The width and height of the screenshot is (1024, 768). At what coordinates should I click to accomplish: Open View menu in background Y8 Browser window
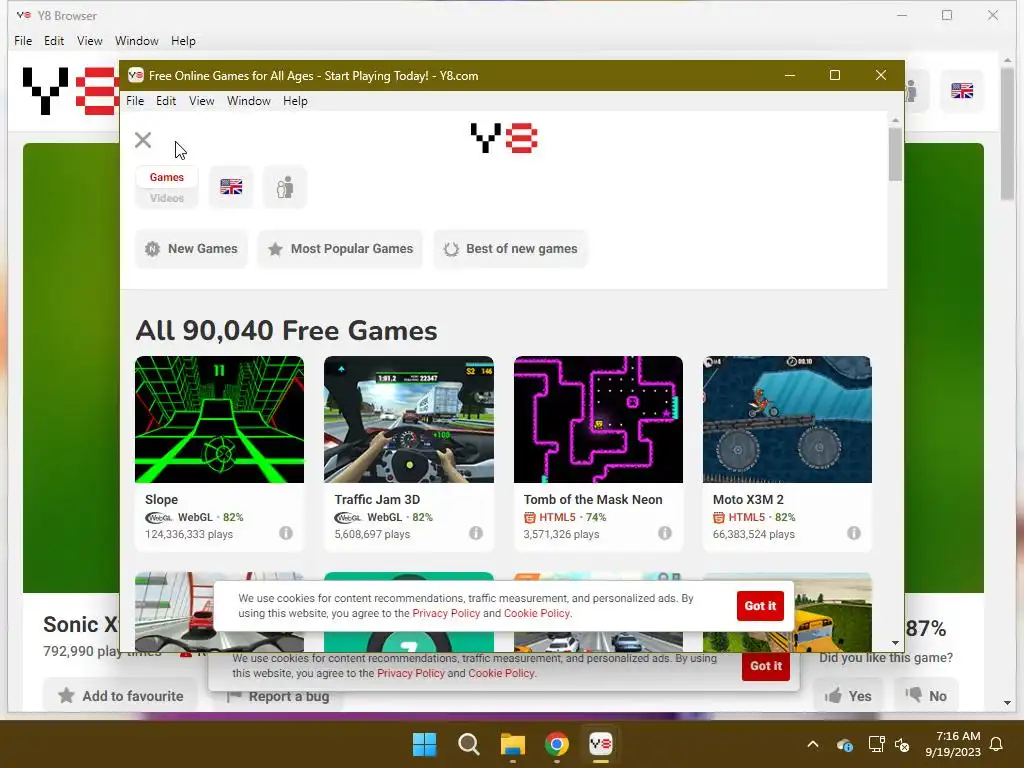[89, 40]
